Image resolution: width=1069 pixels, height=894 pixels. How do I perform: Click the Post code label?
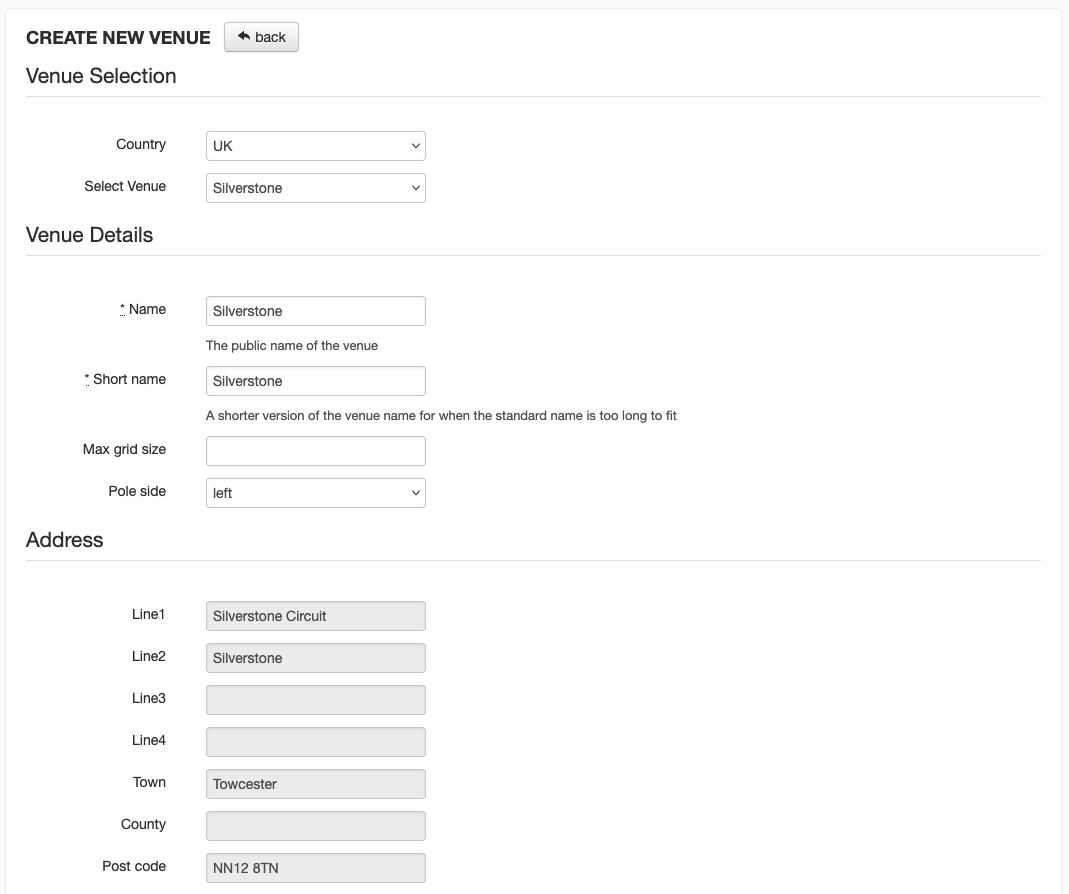(134, 866)
